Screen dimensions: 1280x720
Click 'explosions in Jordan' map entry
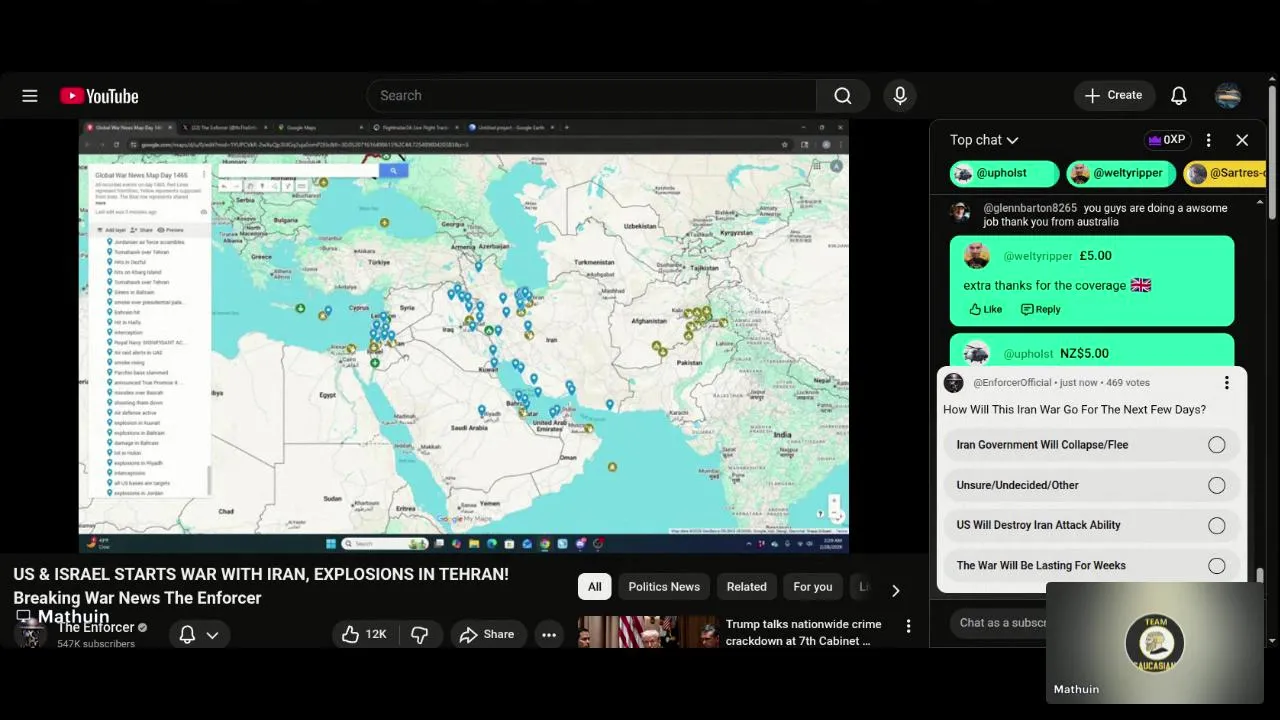pyautogui.click(x=139, y=493)
